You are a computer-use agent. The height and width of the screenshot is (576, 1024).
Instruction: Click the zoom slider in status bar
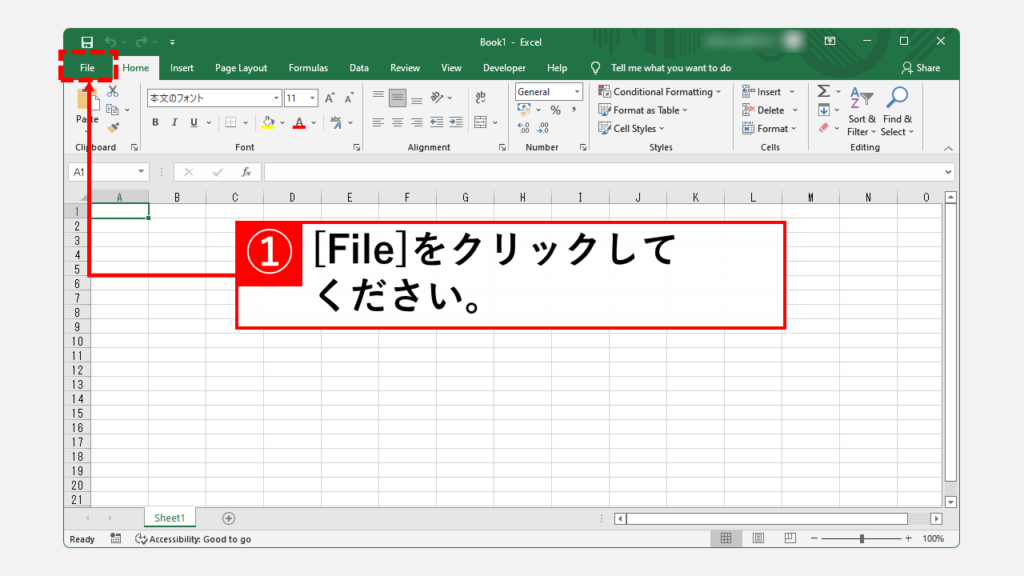pos(862,539)
